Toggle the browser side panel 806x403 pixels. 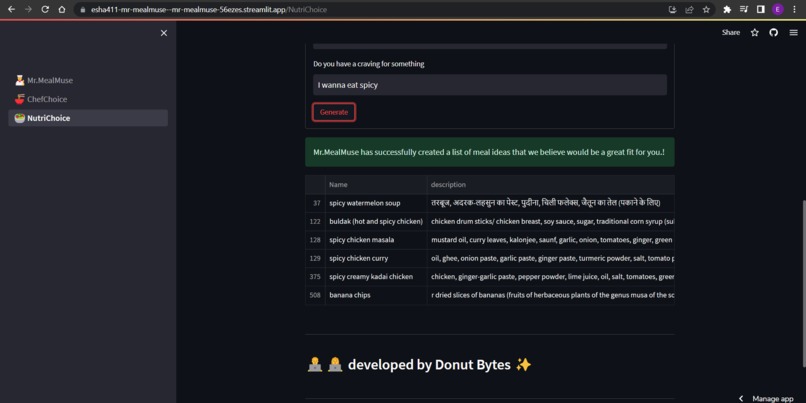pyautogui.click(x=761, y=9)
